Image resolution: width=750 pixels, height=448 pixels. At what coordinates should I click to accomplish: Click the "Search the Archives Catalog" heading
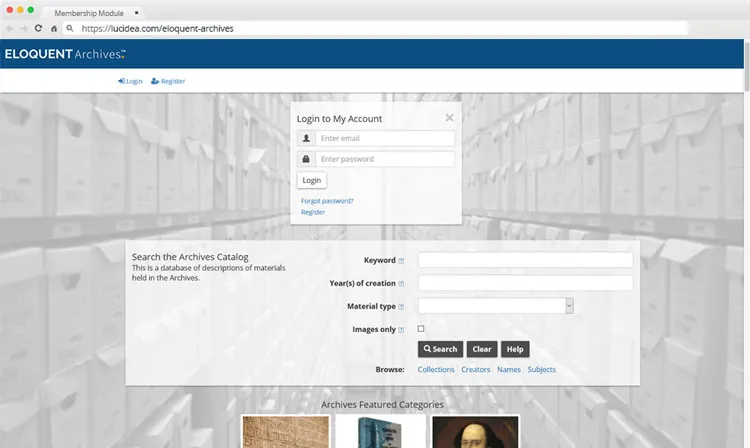point(190,257)
